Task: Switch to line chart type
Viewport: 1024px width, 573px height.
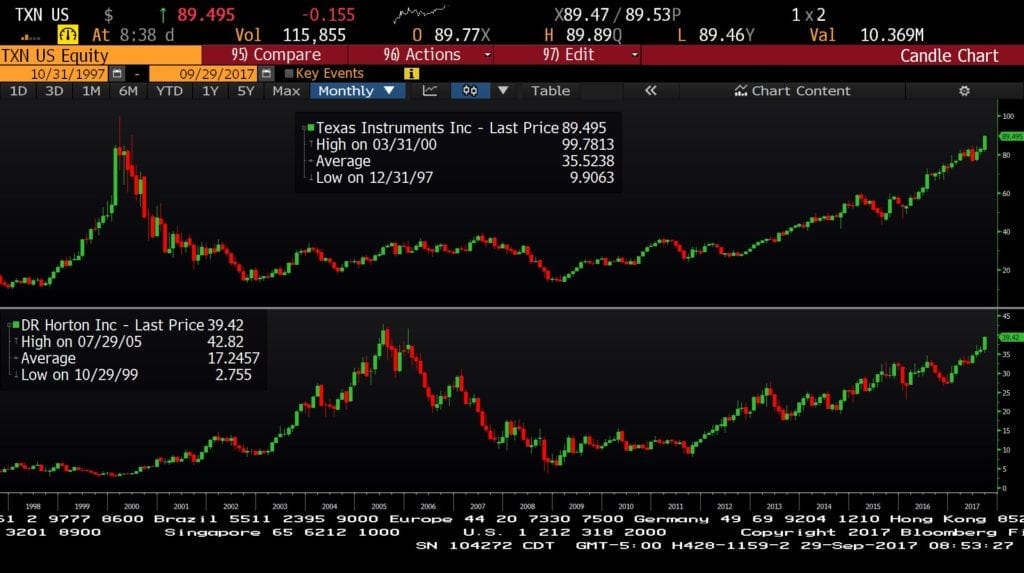Action: click(430, 91)
